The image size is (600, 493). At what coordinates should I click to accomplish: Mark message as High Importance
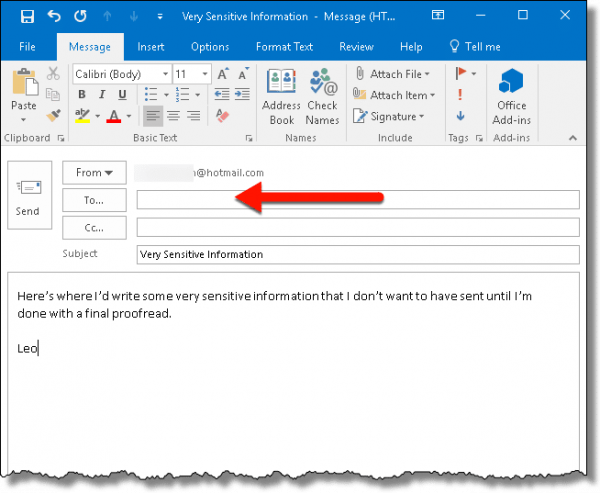pyautogui.click(x=459, y=95)
